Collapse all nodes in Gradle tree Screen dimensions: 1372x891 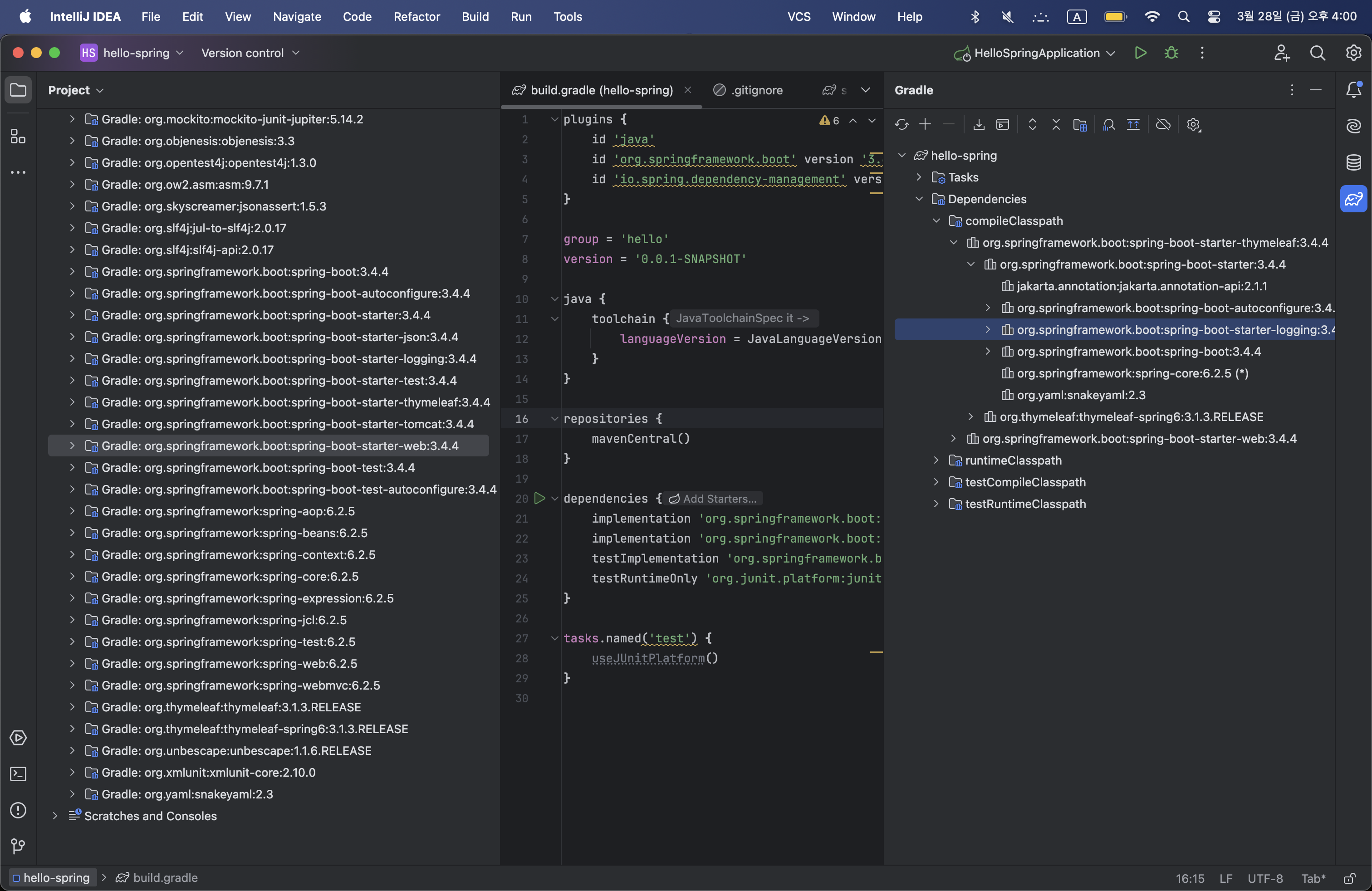pyautogui.click(x=1056, y=124)
